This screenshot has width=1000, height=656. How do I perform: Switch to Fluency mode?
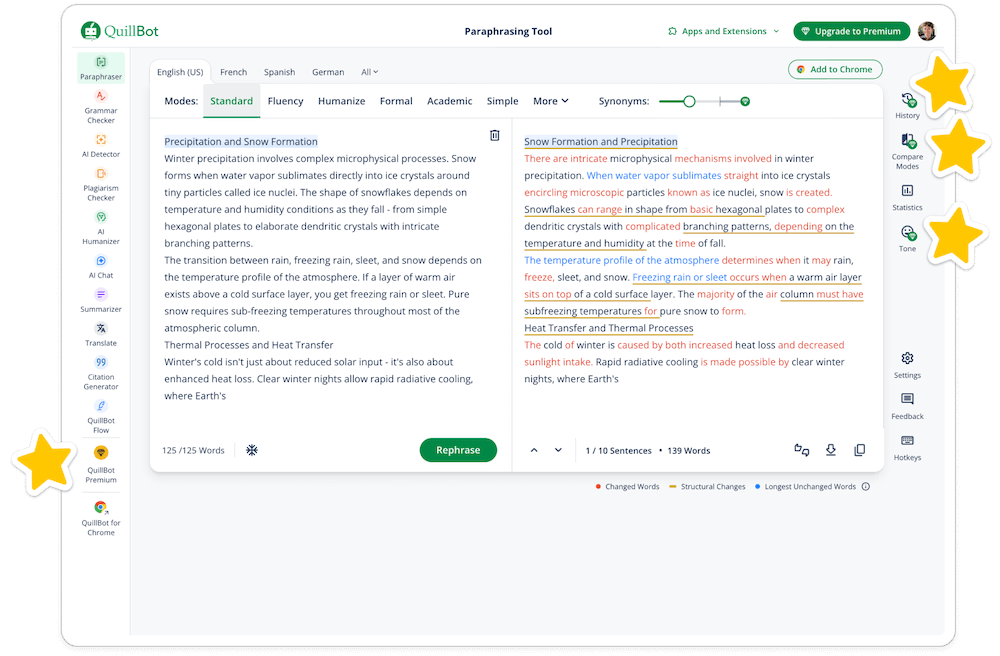285,101
